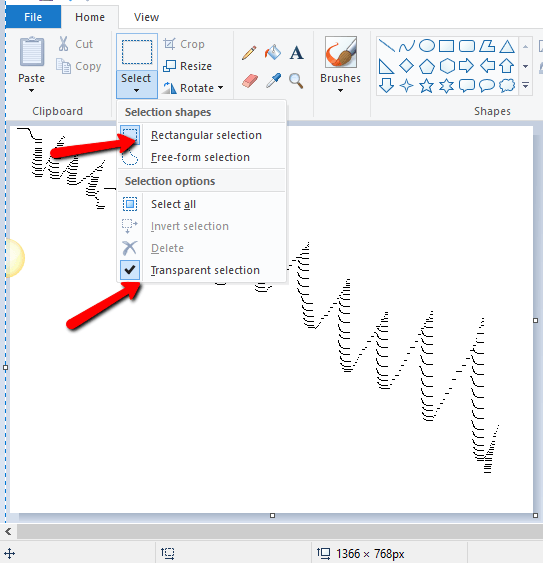Select the Eraser tool
543x563 pixels.
point(250,80)
